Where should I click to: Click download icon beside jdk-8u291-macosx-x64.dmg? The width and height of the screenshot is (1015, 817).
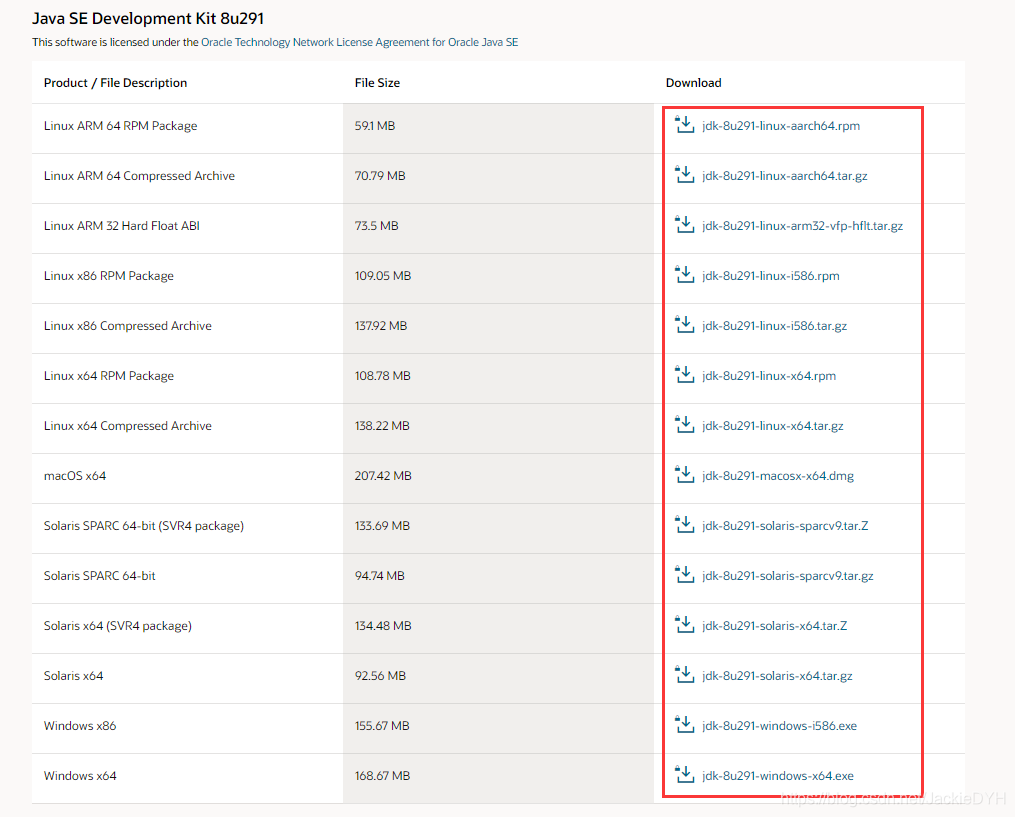[684, 474]
